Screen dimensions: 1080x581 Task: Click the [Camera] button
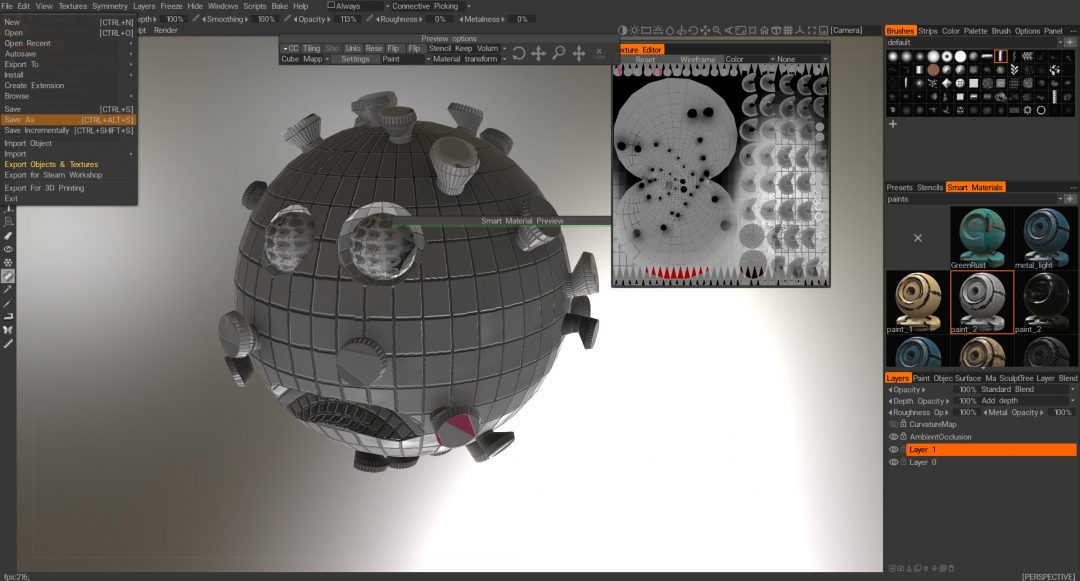tap(846, 30)
